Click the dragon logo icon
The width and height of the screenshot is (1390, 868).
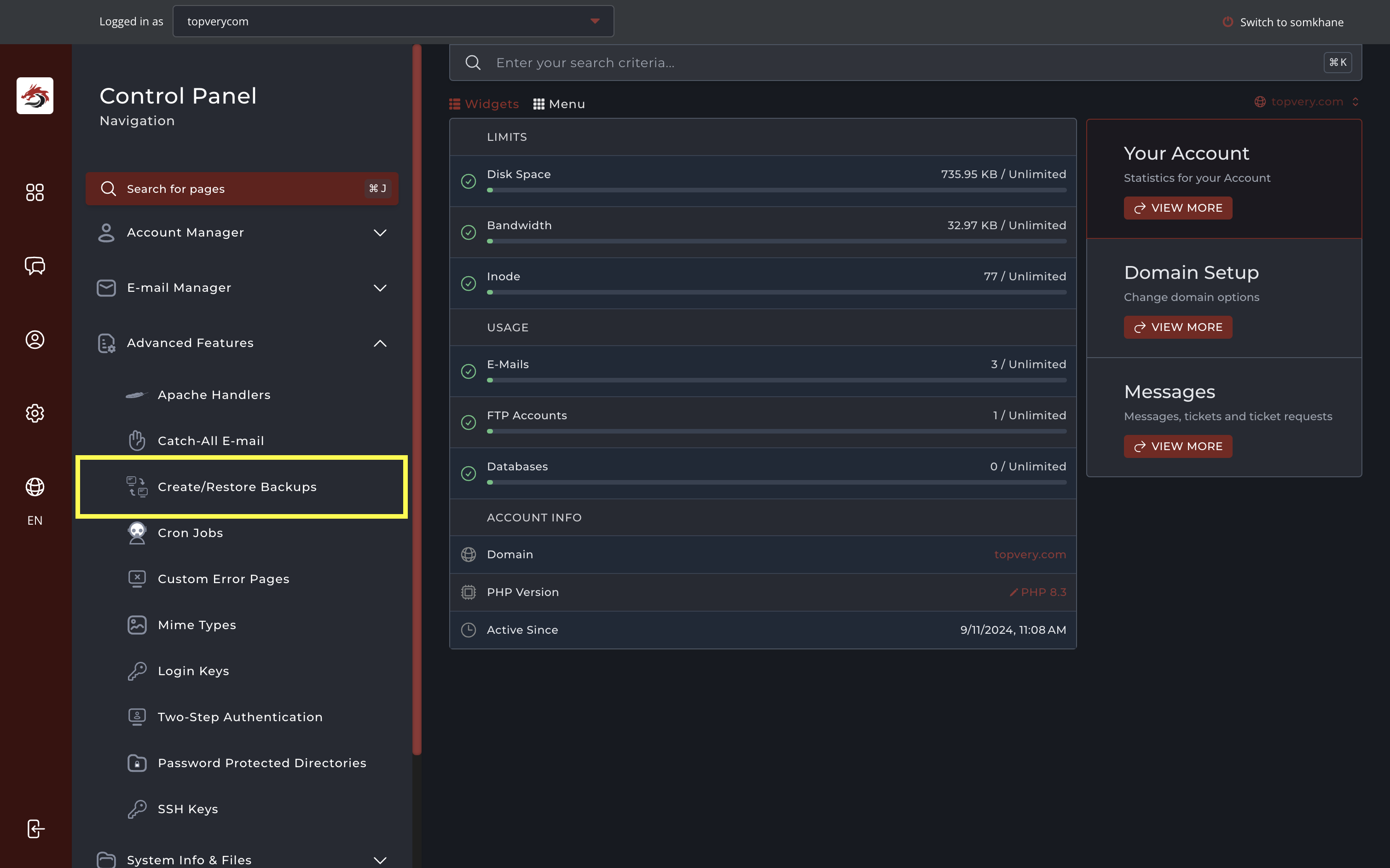pos(35,96)
